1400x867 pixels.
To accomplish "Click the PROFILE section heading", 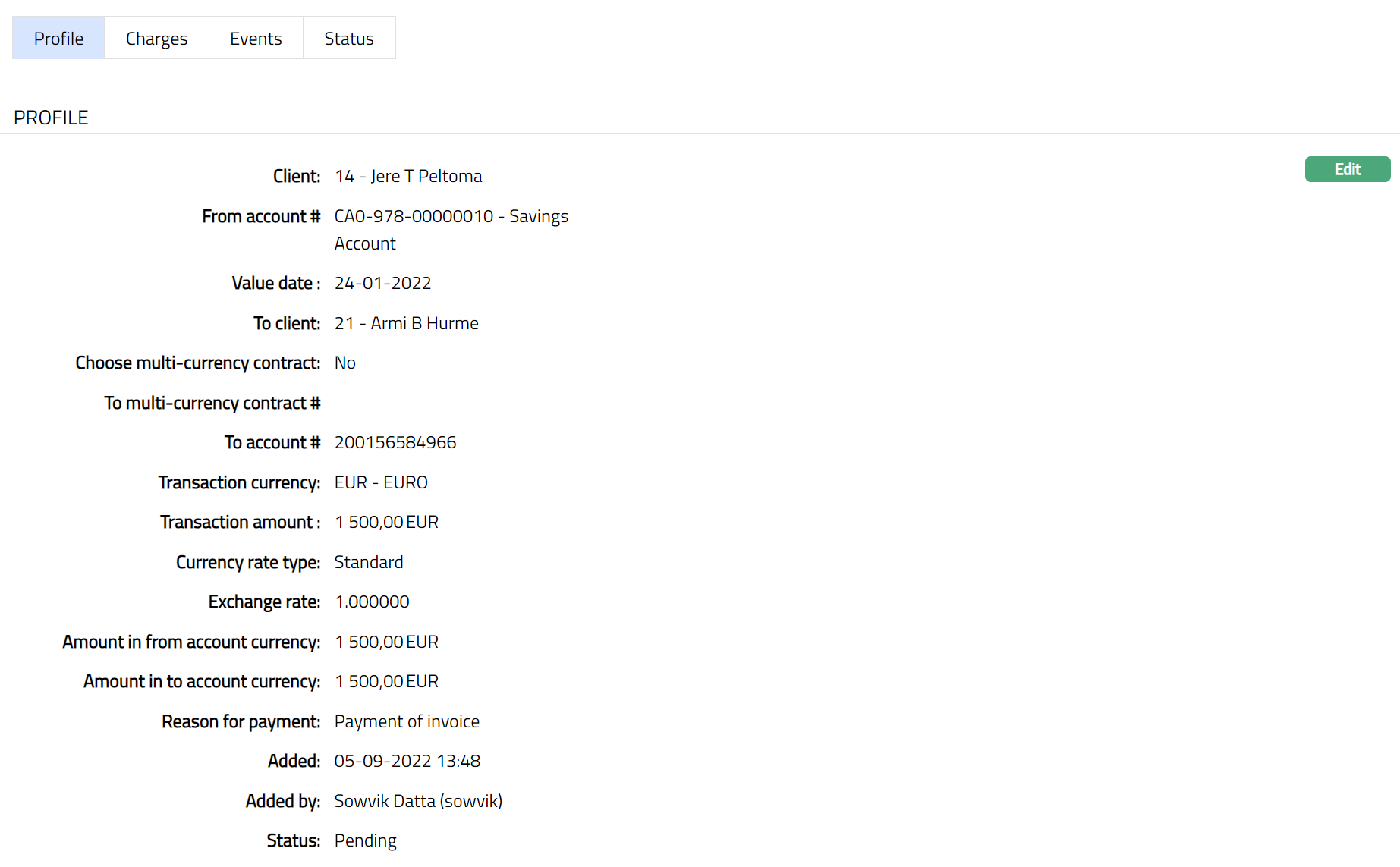I will 51,118.
